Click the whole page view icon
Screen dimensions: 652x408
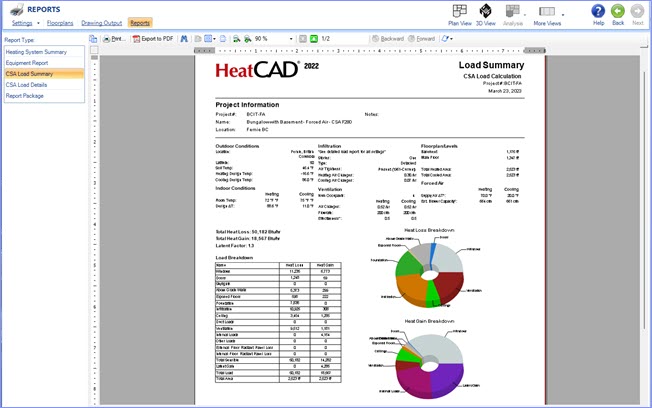click(223, 39)
